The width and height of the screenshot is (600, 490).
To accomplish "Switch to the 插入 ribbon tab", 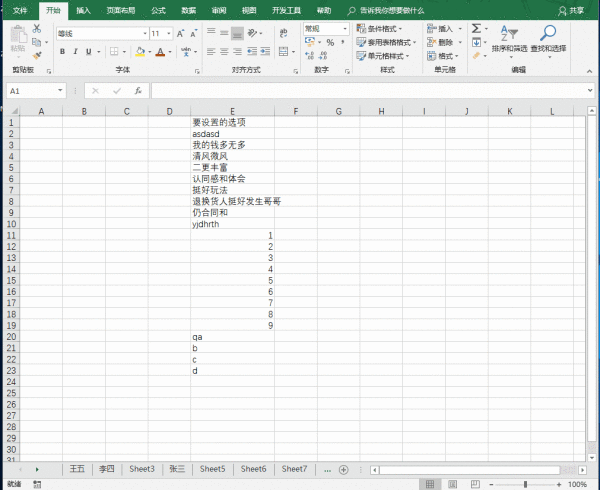I will [83, 10].
